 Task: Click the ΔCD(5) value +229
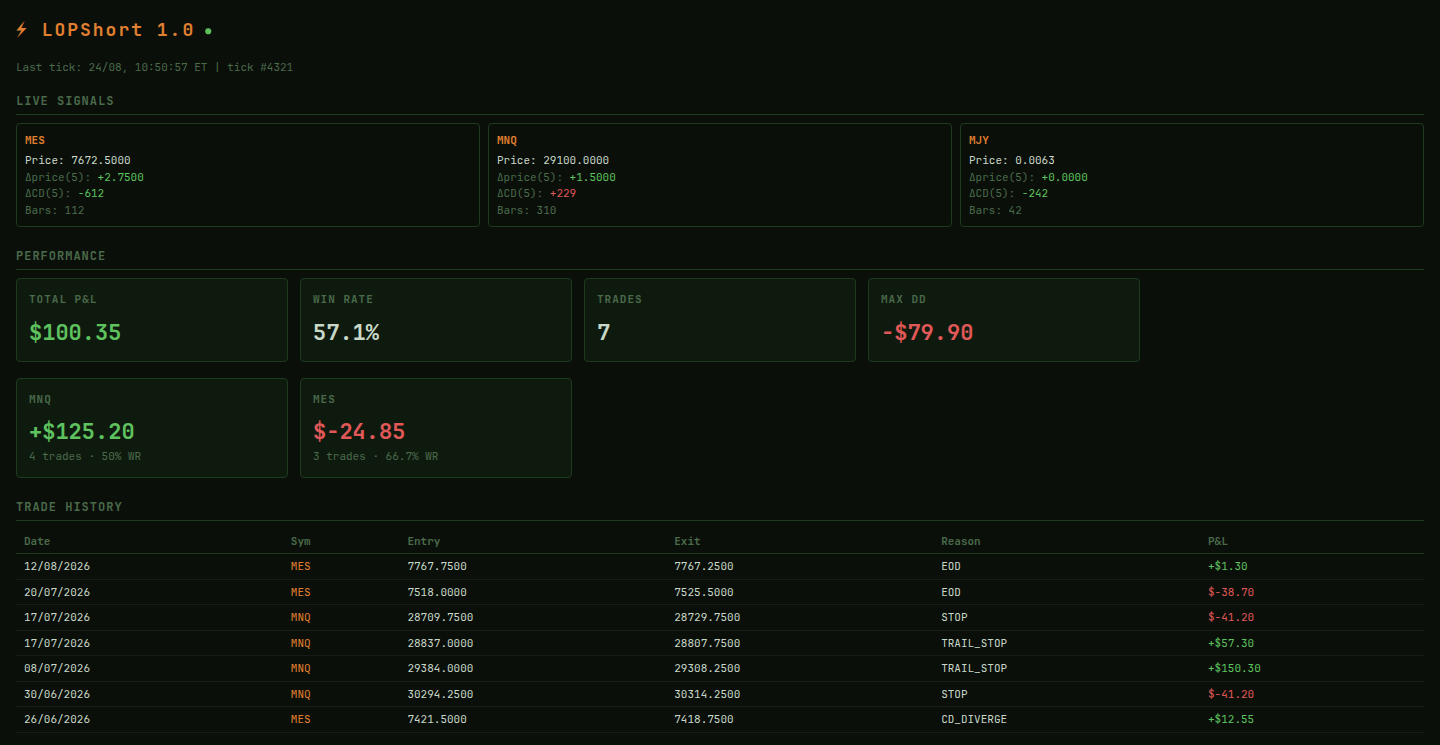563,193
